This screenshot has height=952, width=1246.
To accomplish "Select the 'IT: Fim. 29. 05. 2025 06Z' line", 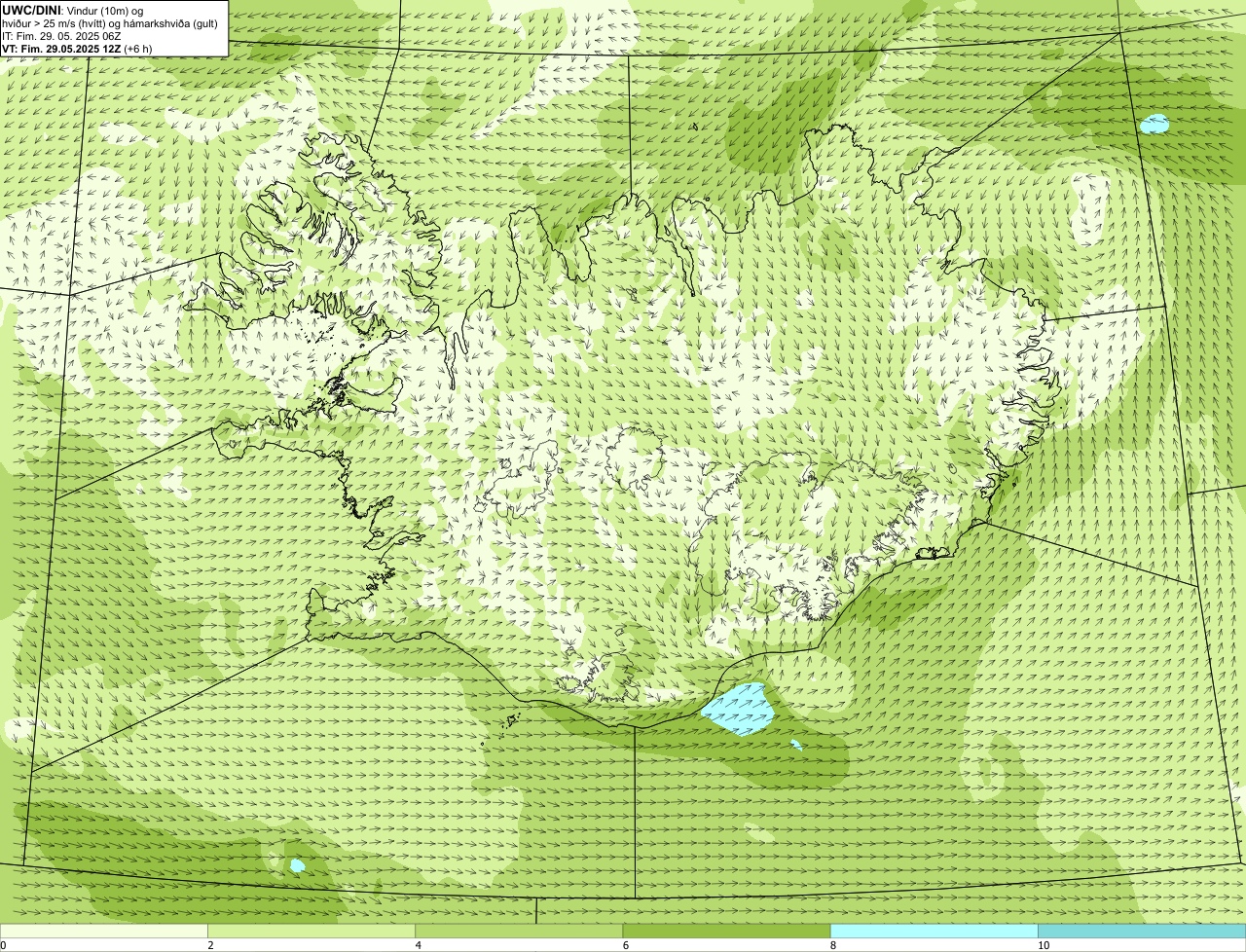I will tap(61, 35).
